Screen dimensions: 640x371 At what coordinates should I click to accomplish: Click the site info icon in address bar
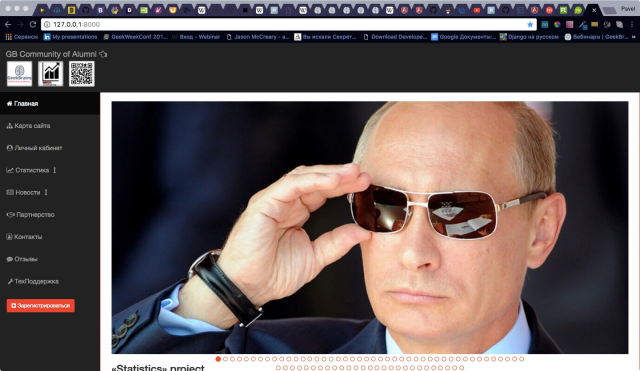pyautogui.click(x=47, y=24)
